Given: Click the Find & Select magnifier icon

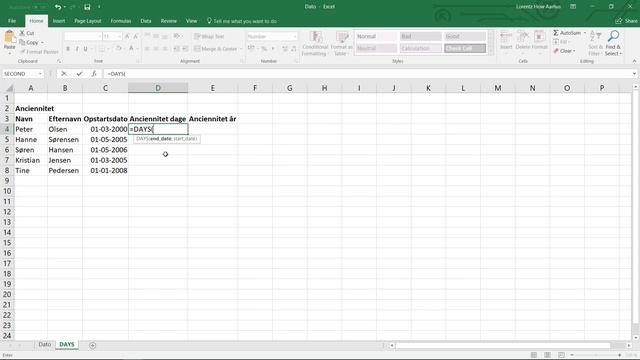Looking at the screenshot, I should 613,37.
